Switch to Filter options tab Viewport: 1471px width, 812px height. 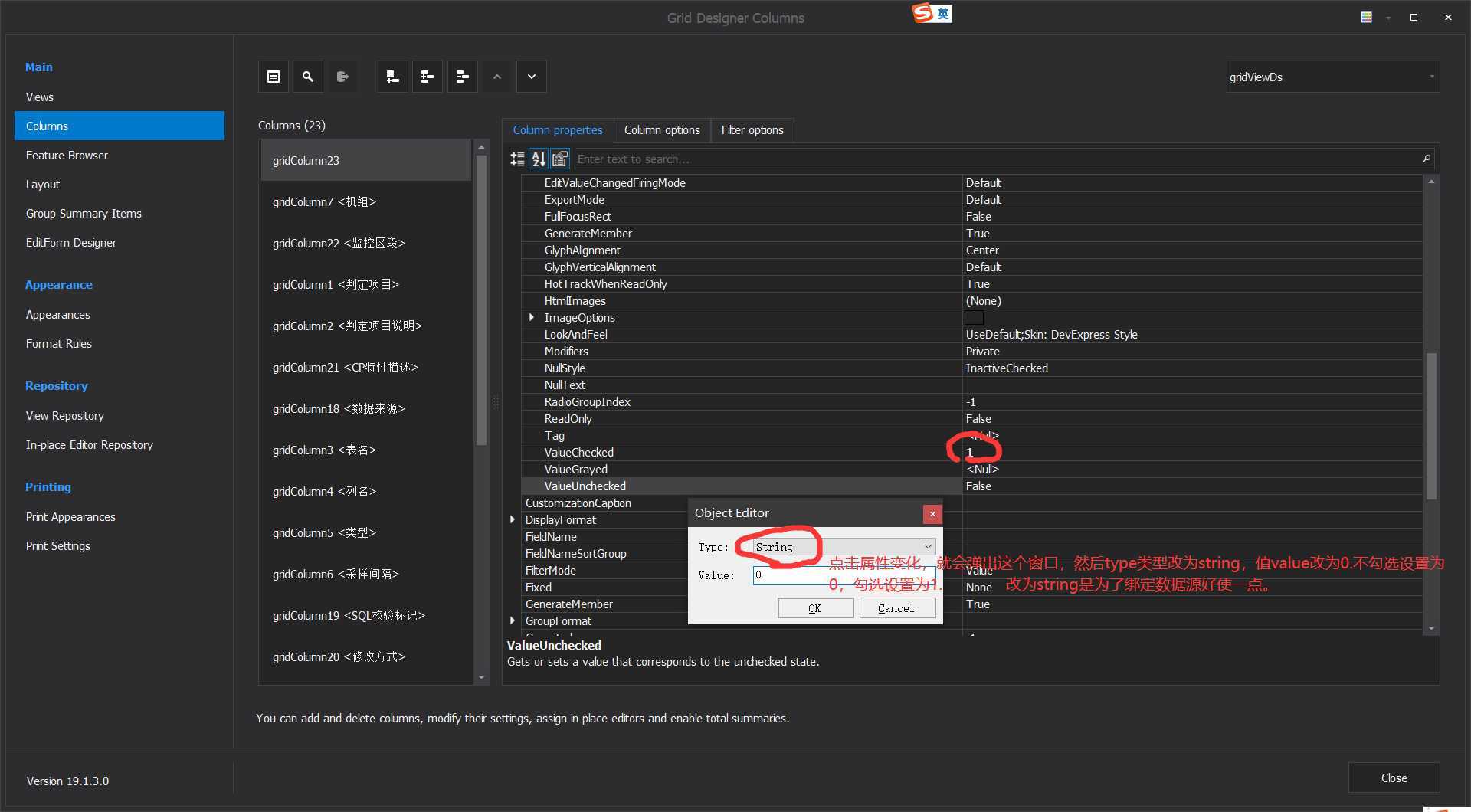pyautogui.click(x=752, y=130)
